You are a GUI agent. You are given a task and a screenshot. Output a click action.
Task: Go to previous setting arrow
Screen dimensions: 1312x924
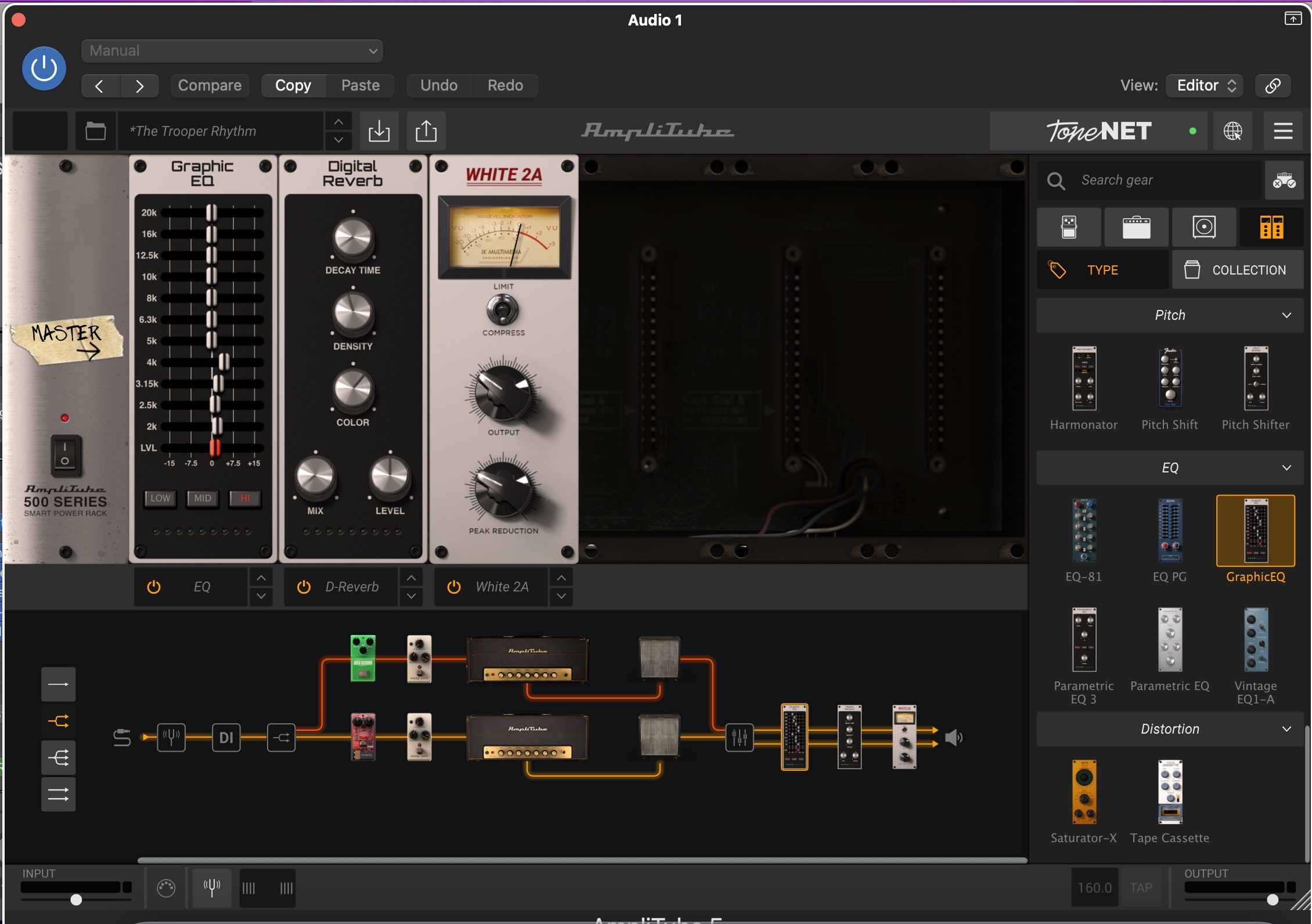[x=100, y=86]
